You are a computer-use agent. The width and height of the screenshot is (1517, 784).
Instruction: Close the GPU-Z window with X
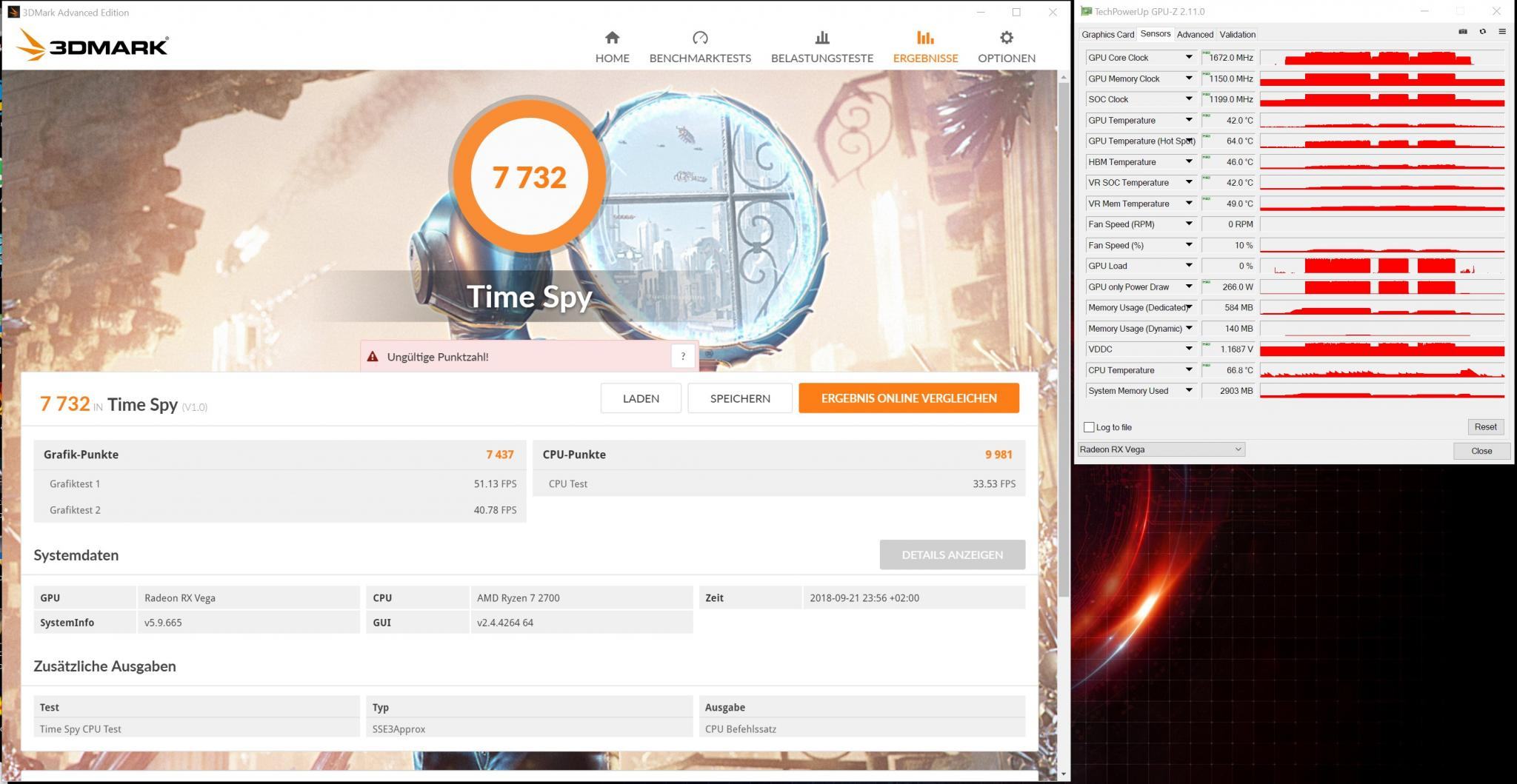(x=1496, y=11)
